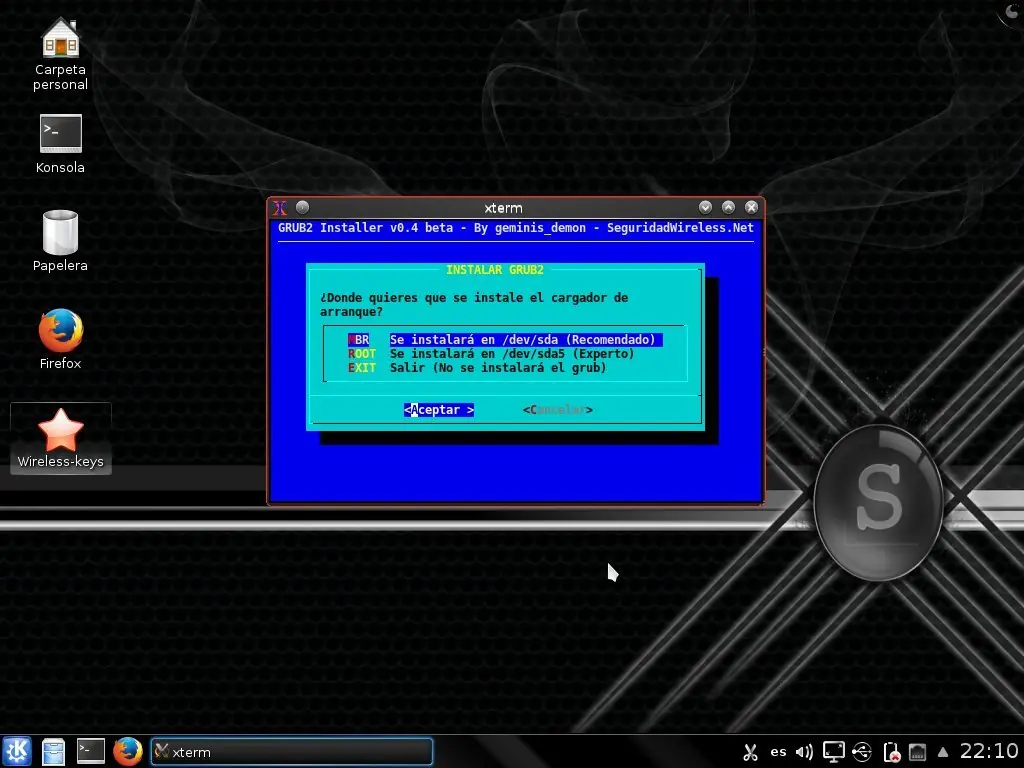Select ROOT install to /dev/sda5 option
The height and width of the screenshot is (768, 1024).
(490, 354)
